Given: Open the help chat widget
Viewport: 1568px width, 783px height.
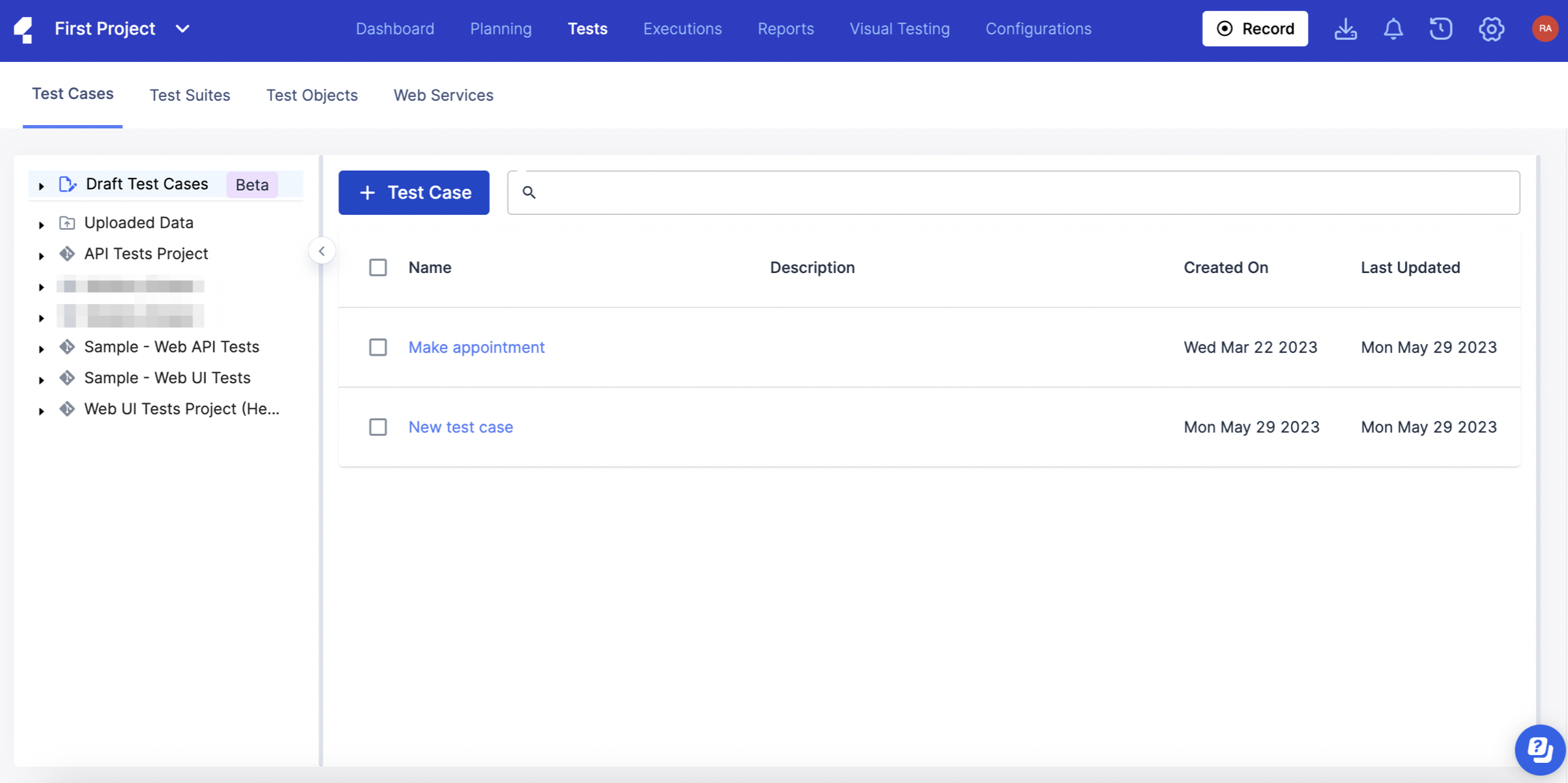Looking at the screenshot, I should [1540, 750].
